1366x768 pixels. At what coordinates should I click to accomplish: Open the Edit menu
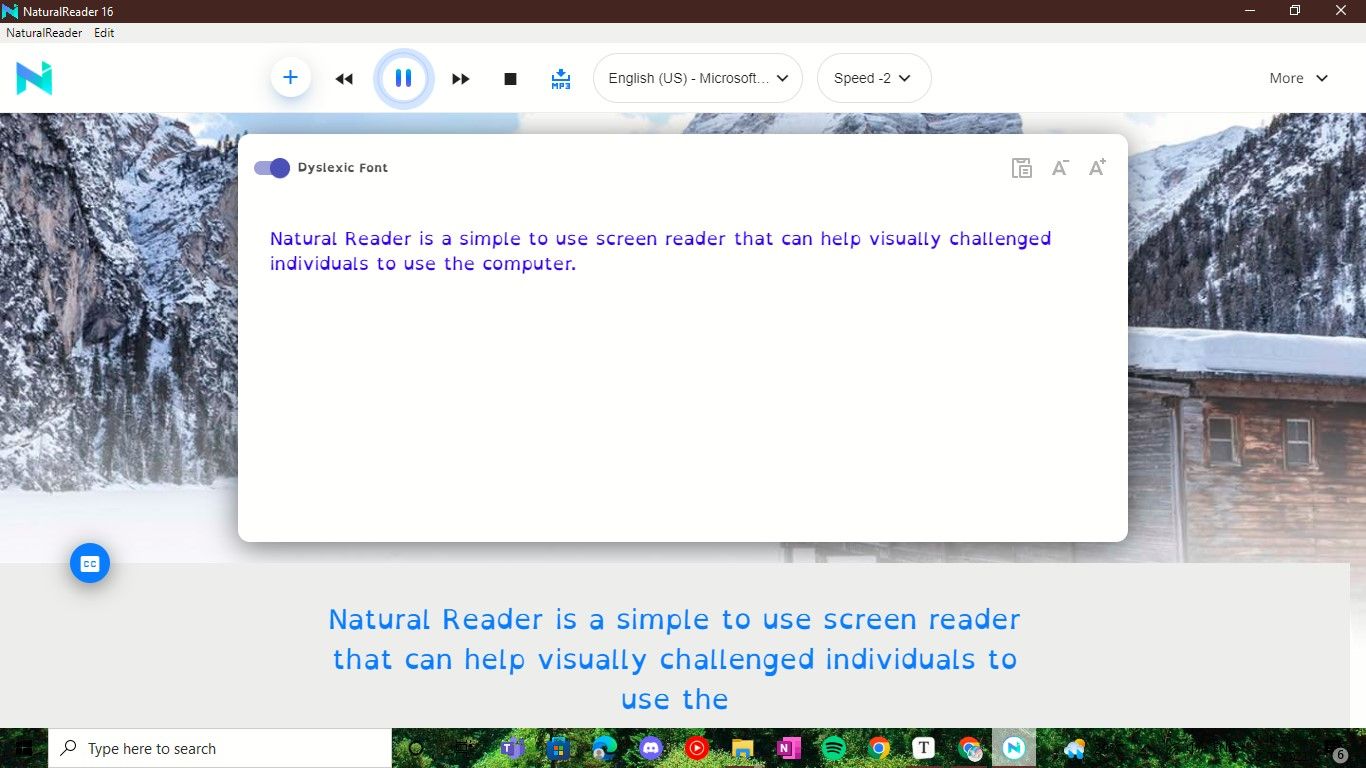[x=104, y=33]
